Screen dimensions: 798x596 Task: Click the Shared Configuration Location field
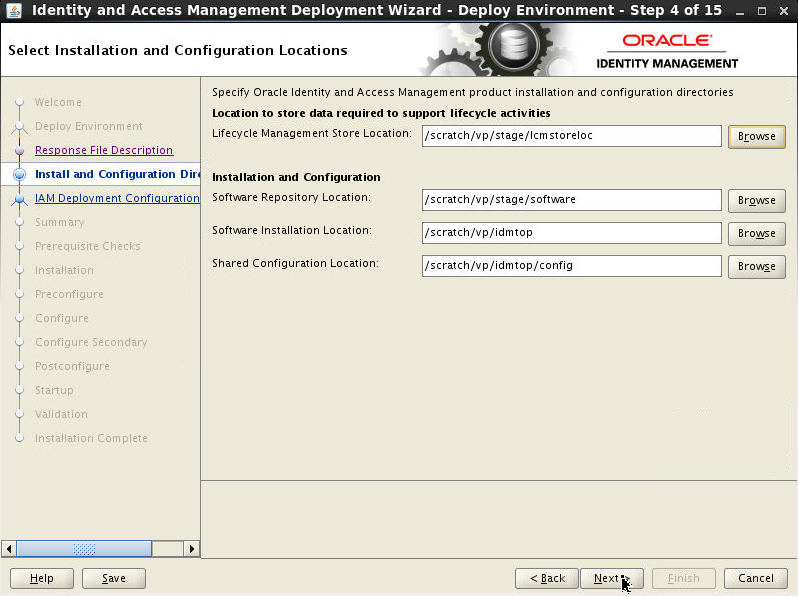point(572,266)
